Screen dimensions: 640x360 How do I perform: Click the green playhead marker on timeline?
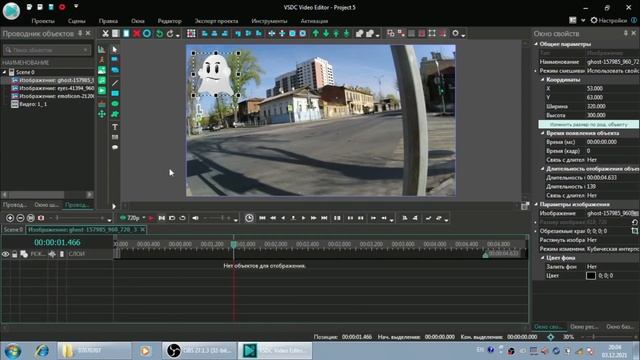pyautogui.click(x=233, y=244)
